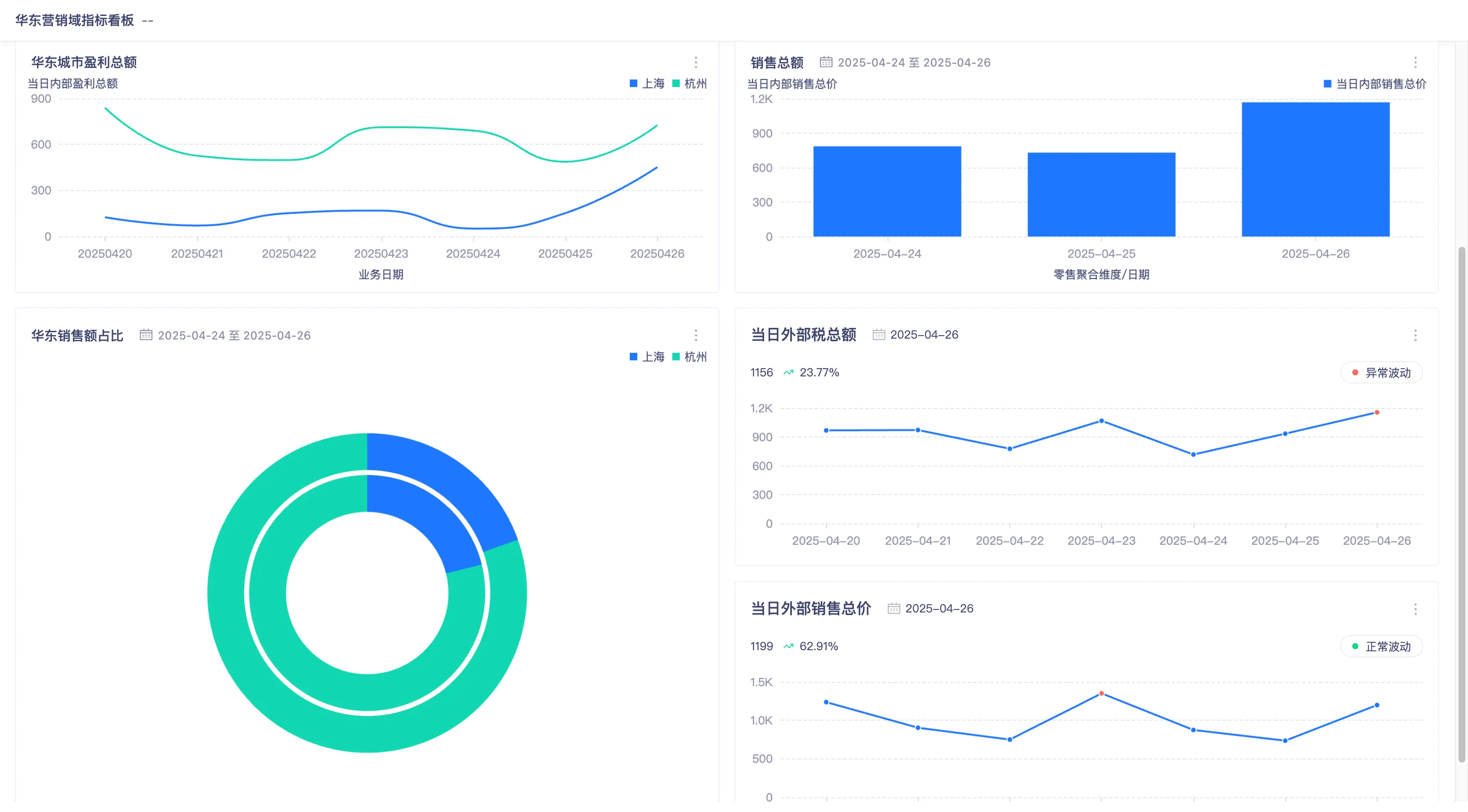Screen dimensions: 1468x812
Task: Click the red anomaly point in 当日外部税总额 chart
Action: pyautogui.click(x=1376, y=412)
